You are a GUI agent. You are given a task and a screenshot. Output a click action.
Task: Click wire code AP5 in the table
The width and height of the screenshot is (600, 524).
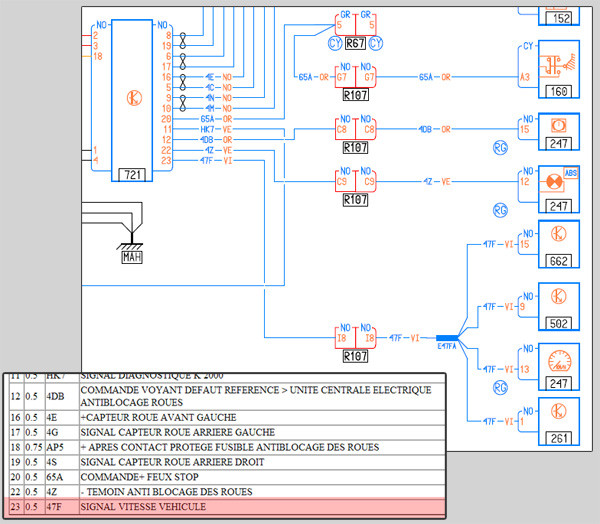55,447
